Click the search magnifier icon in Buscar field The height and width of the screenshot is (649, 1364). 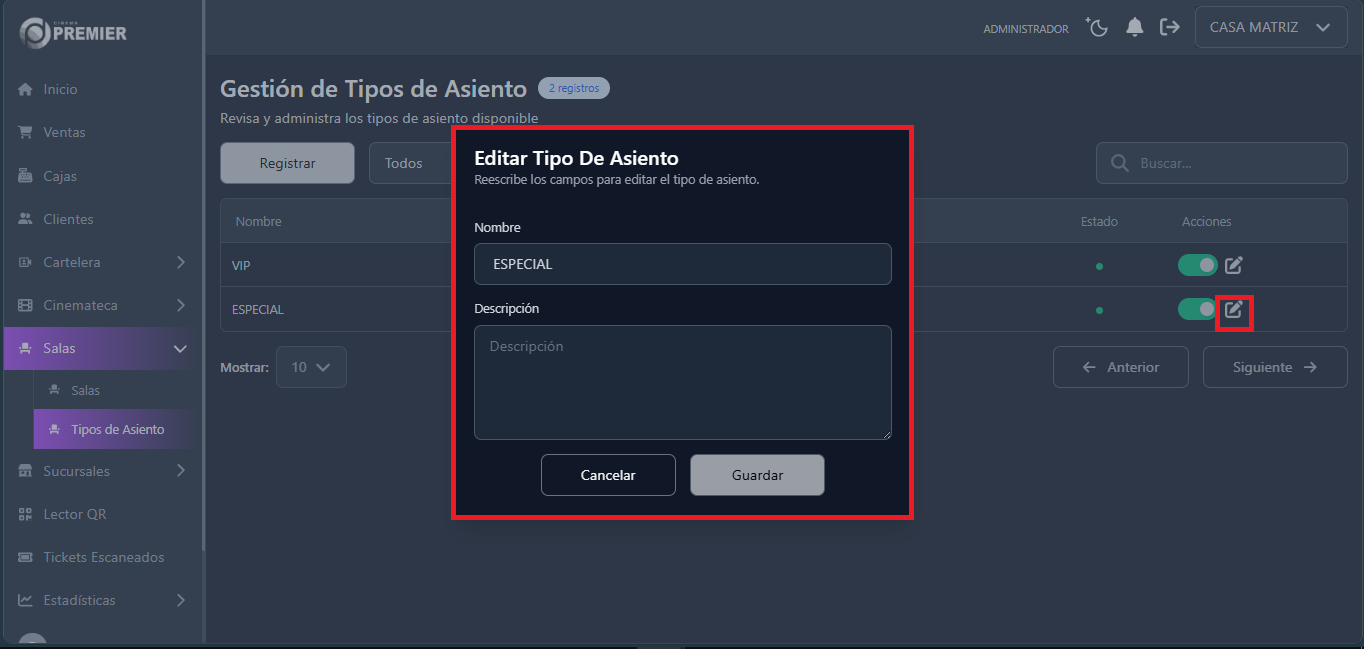pos(1119,162)
